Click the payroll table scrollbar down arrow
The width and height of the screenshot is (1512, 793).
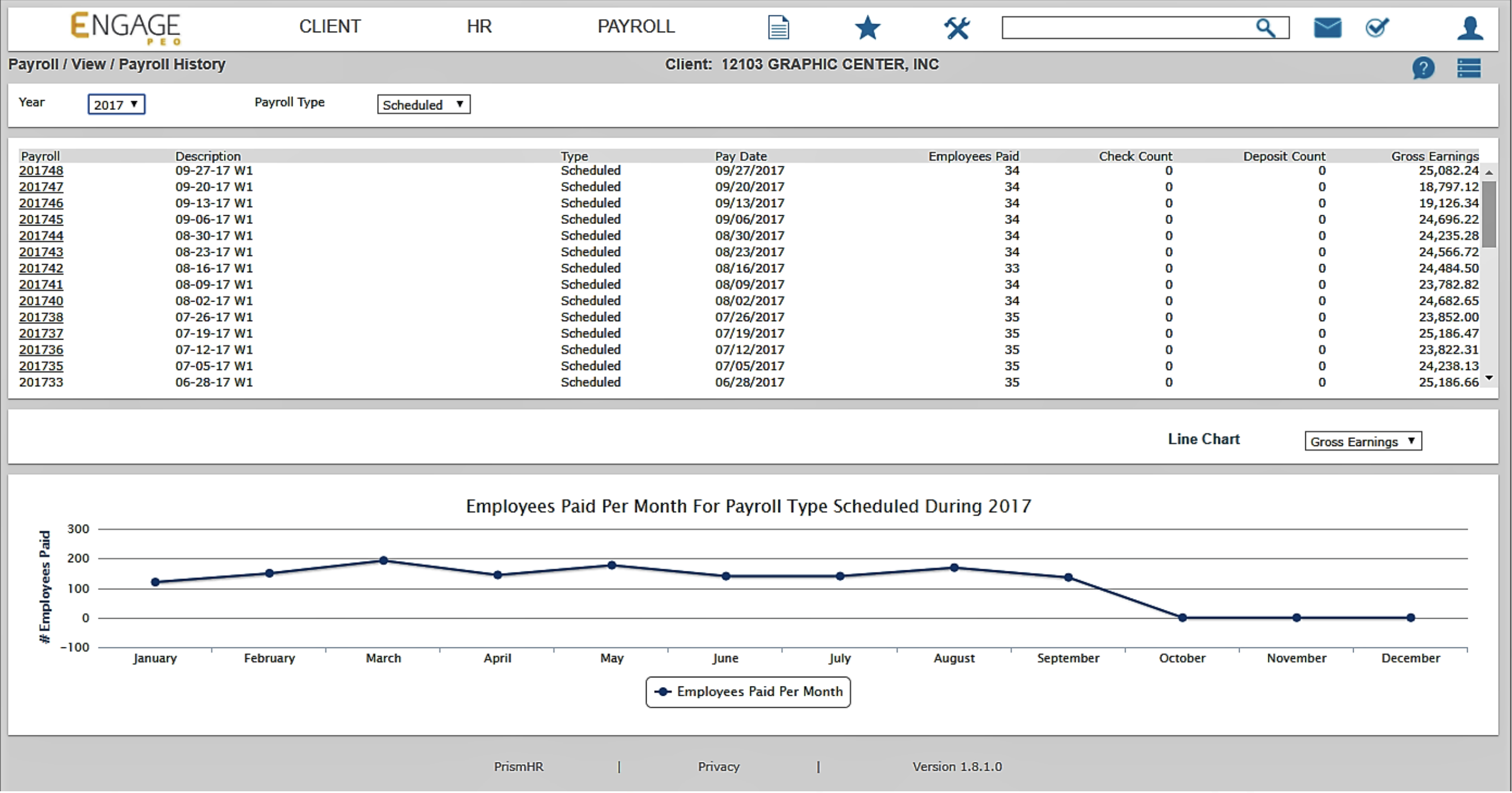click(1489, 378)
